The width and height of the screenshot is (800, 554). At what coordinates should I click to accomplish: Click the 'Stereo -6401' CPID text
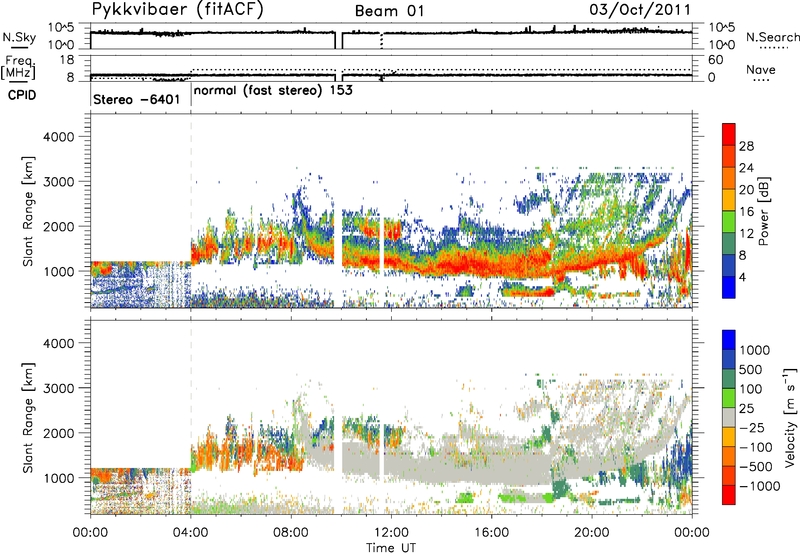[x=136, y=99]
